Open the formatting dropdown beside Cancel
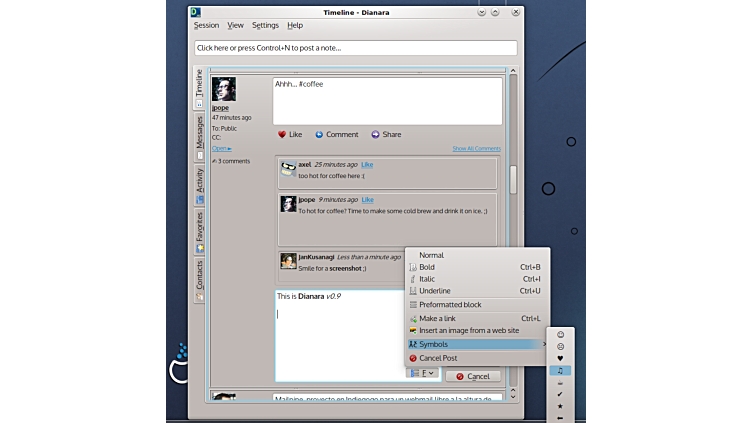 tap(423, 375)
